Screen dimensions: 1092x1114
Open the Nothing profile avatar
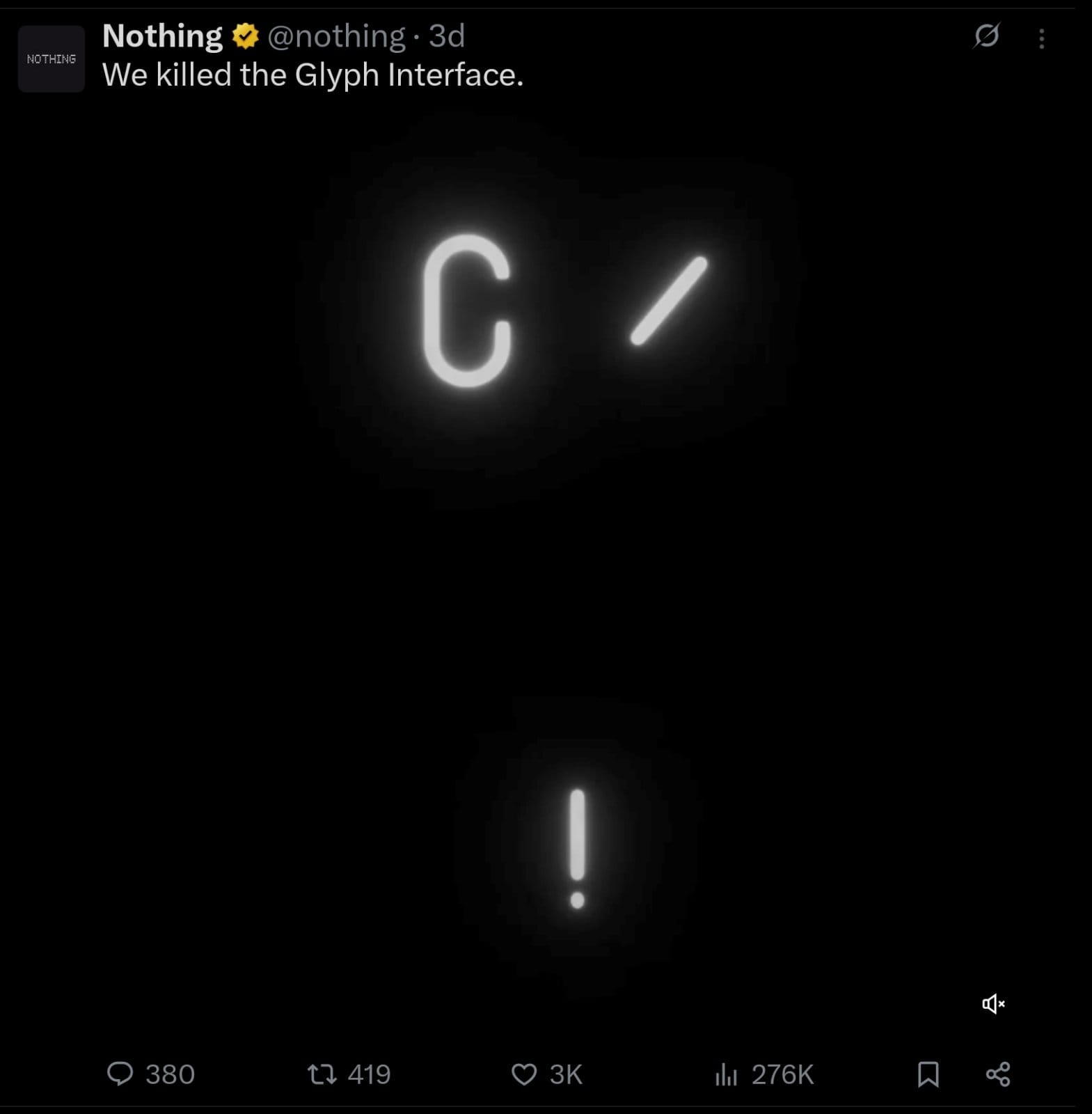click(x=52, y=59)
